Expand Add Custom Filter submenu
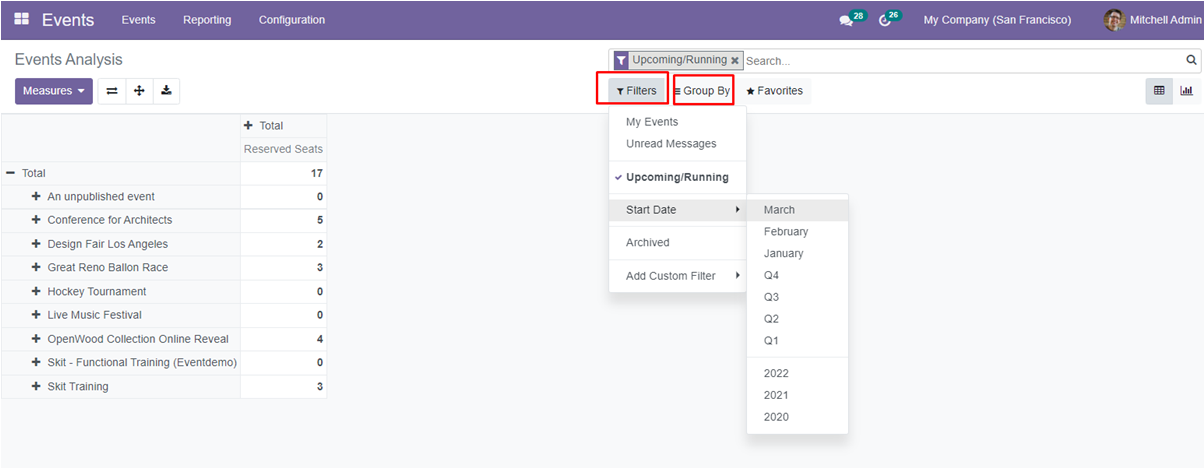This screenshot has height=468, width=1204. point(677,276)
